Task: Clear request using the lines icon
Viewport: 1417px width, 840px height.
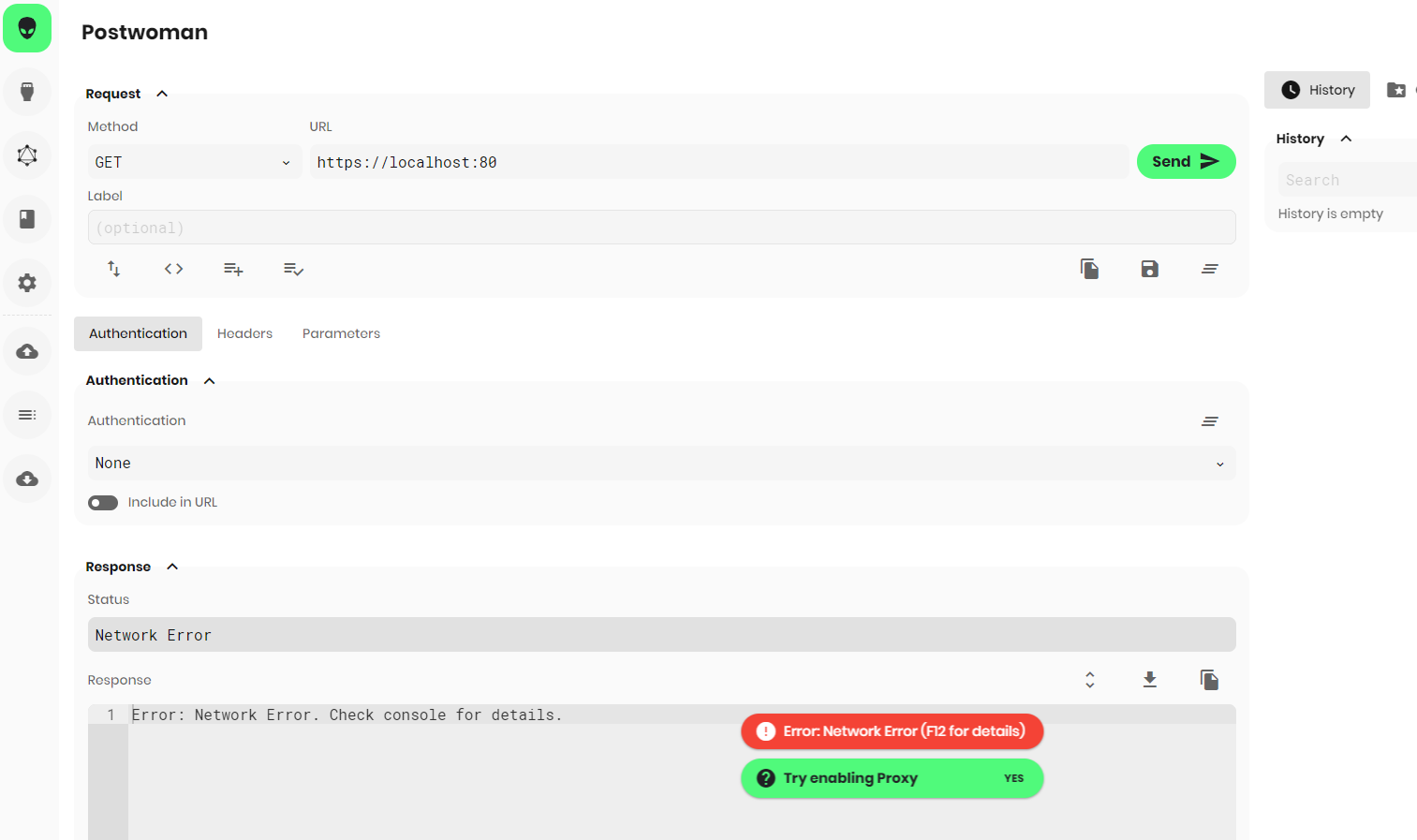Action: point(1210,269)
